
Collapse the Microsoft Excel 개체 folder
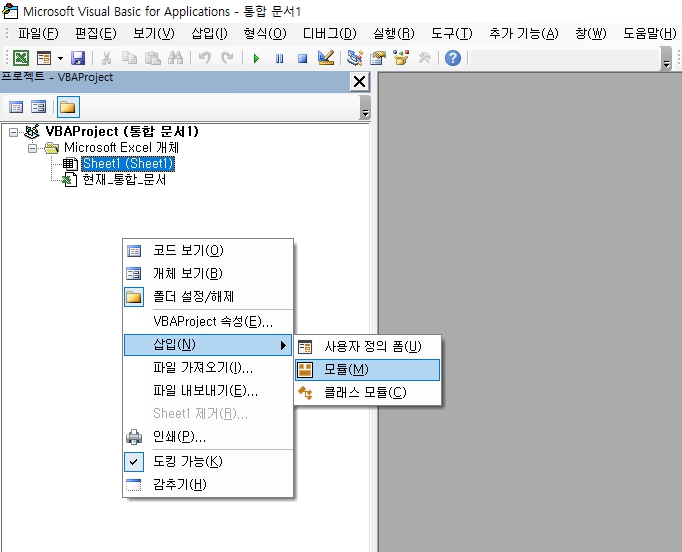[x=33, y=148]
